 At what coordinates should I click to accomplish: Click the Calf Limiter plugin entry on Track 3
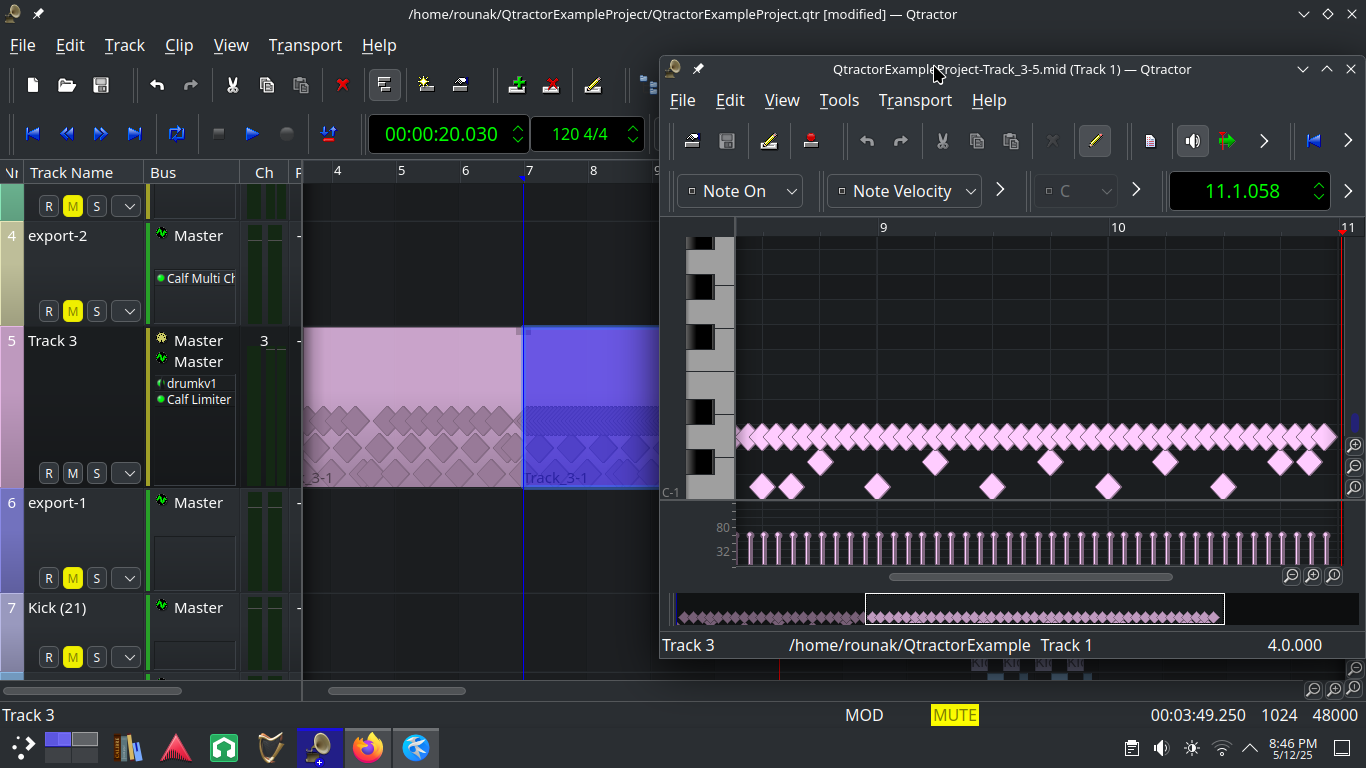[198, 399]
